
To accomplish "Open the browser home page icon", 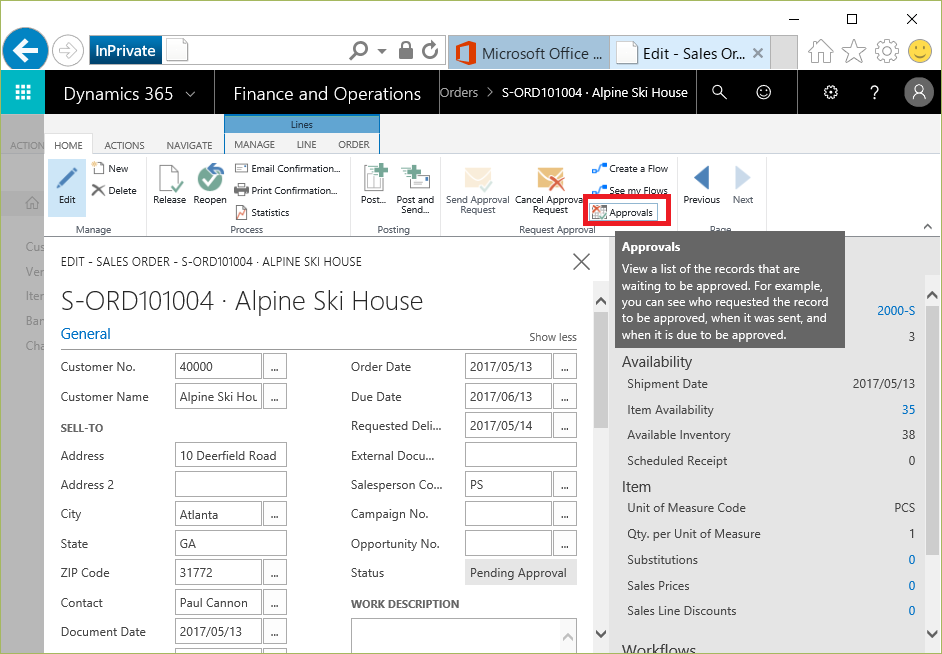I will tap(821, 52).
